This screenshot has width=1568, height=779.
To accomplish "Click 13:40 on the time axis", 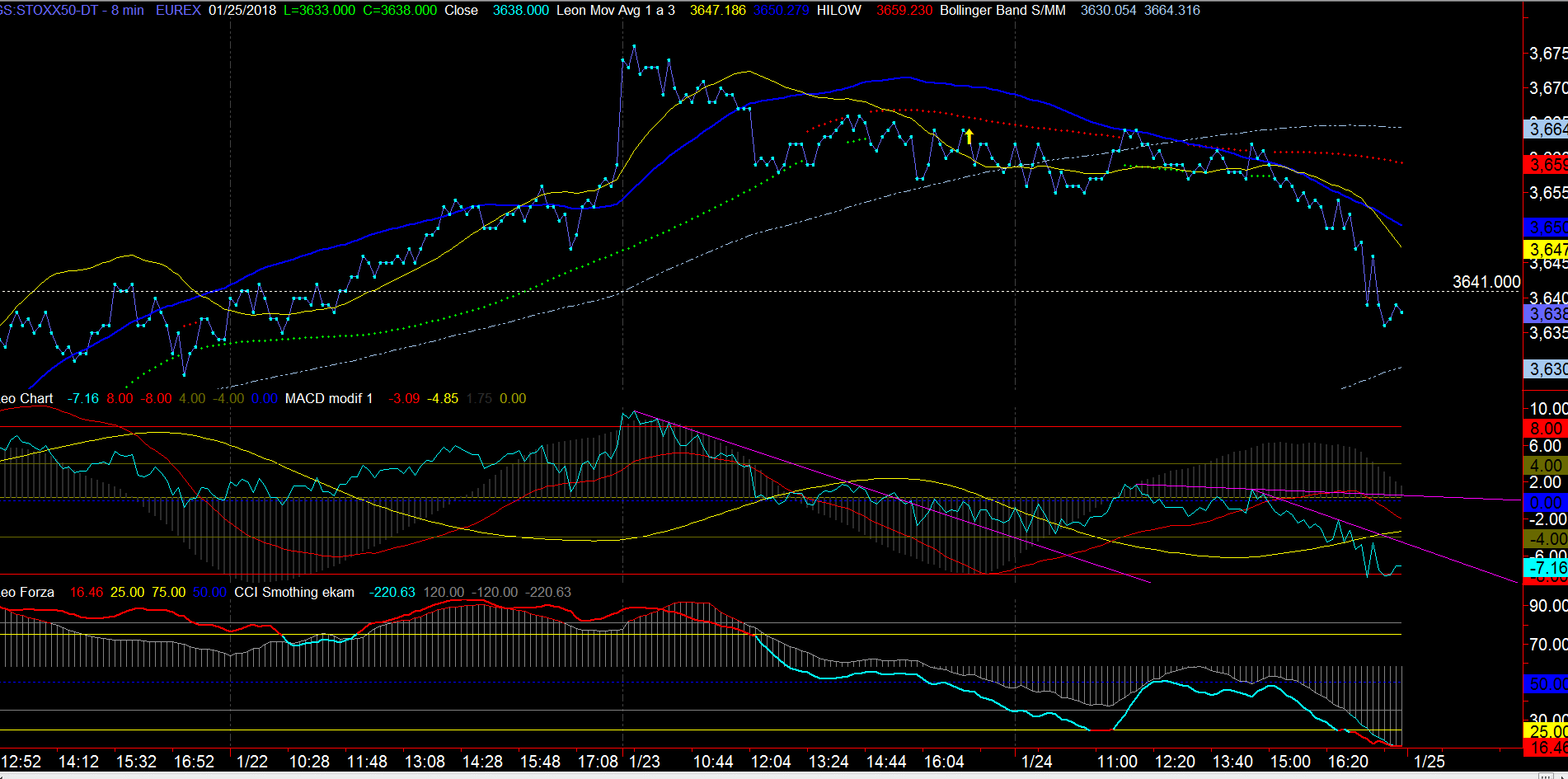I will coord(1232,762).
